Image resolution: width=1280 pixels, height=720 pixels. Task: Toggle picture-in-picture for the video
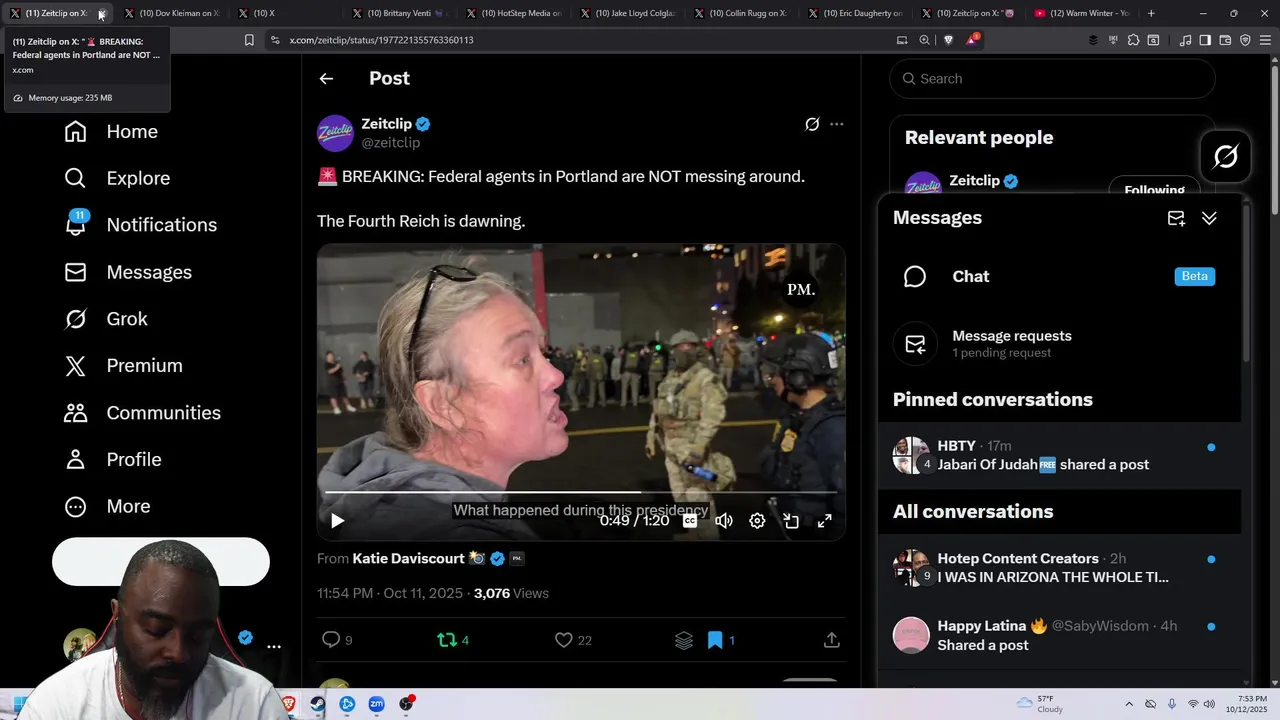click(791, 520)
